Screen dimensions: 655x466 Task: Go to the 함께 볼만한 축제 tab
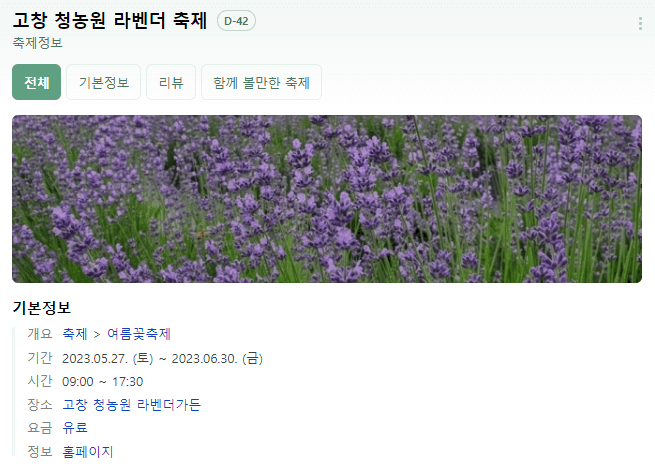pyautogui.click(x=261, y=82)
